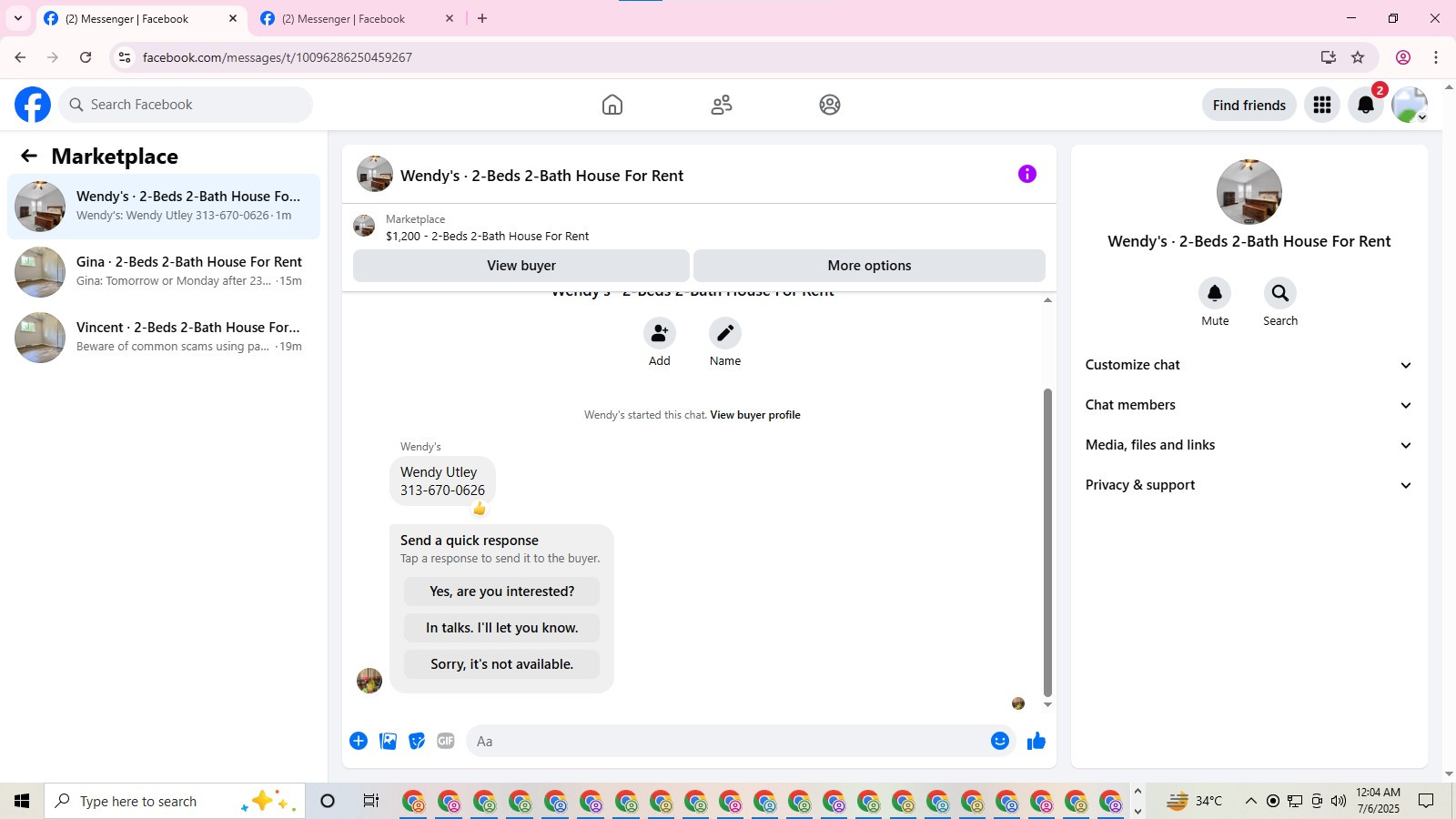Click the View buyer button
The width and height of the screenshot is (1456, 819).
521,266
